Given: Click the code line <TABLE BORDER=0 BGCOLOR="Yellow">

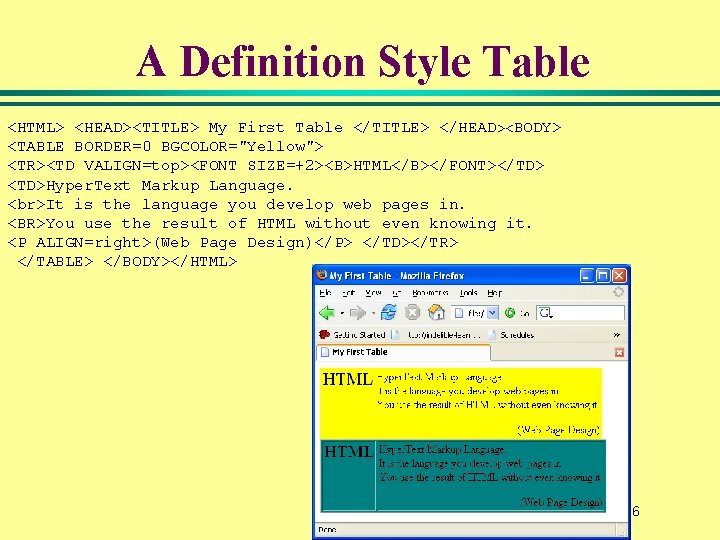Looking at the screenshot, I should click(166, 146).
